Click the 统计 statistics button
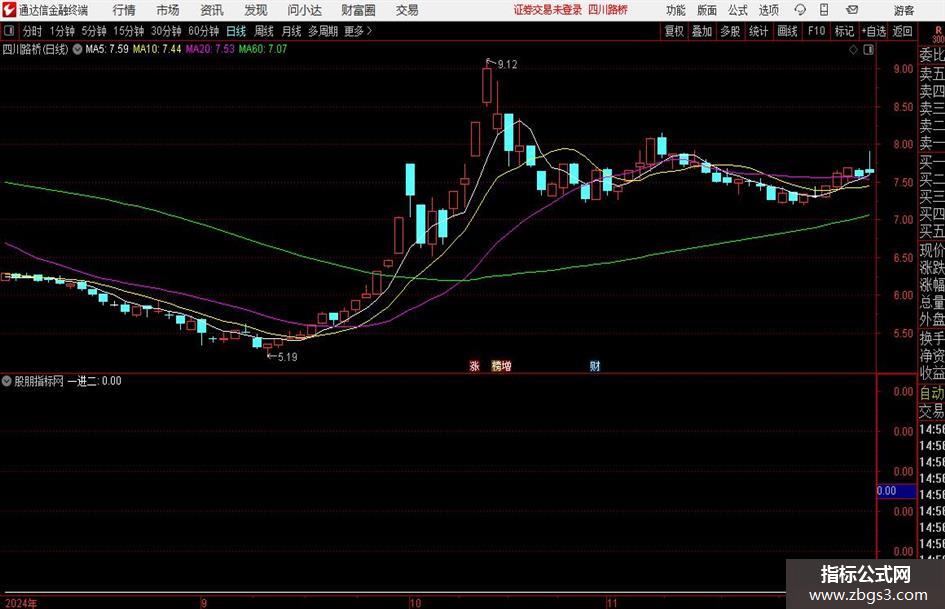 point(759,31)
